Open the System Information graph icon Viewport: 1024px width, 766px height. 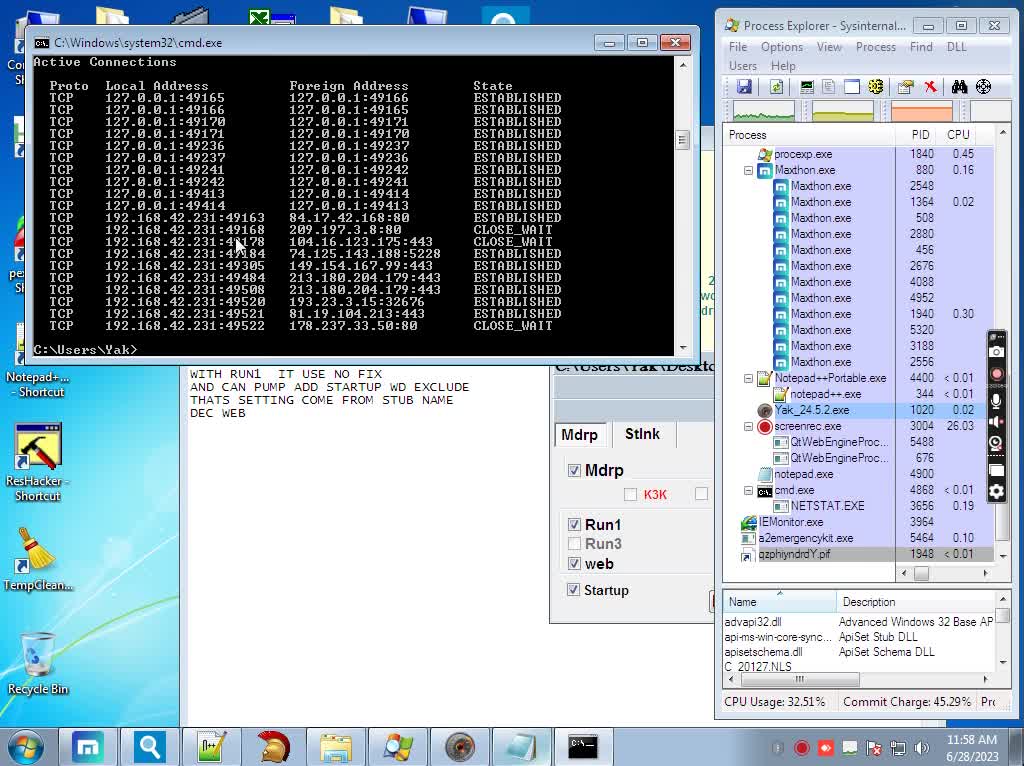807,87
